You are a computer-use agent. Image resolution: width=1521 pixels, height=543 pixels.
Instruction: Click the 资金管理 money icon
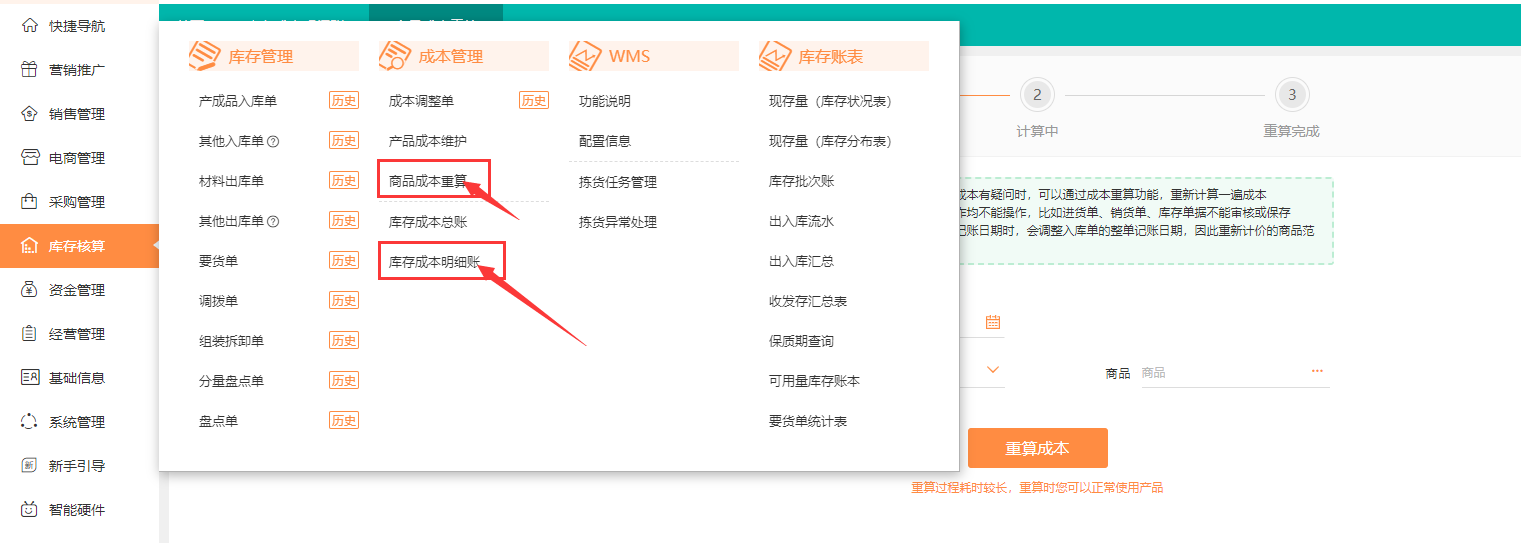click(29, 290)
